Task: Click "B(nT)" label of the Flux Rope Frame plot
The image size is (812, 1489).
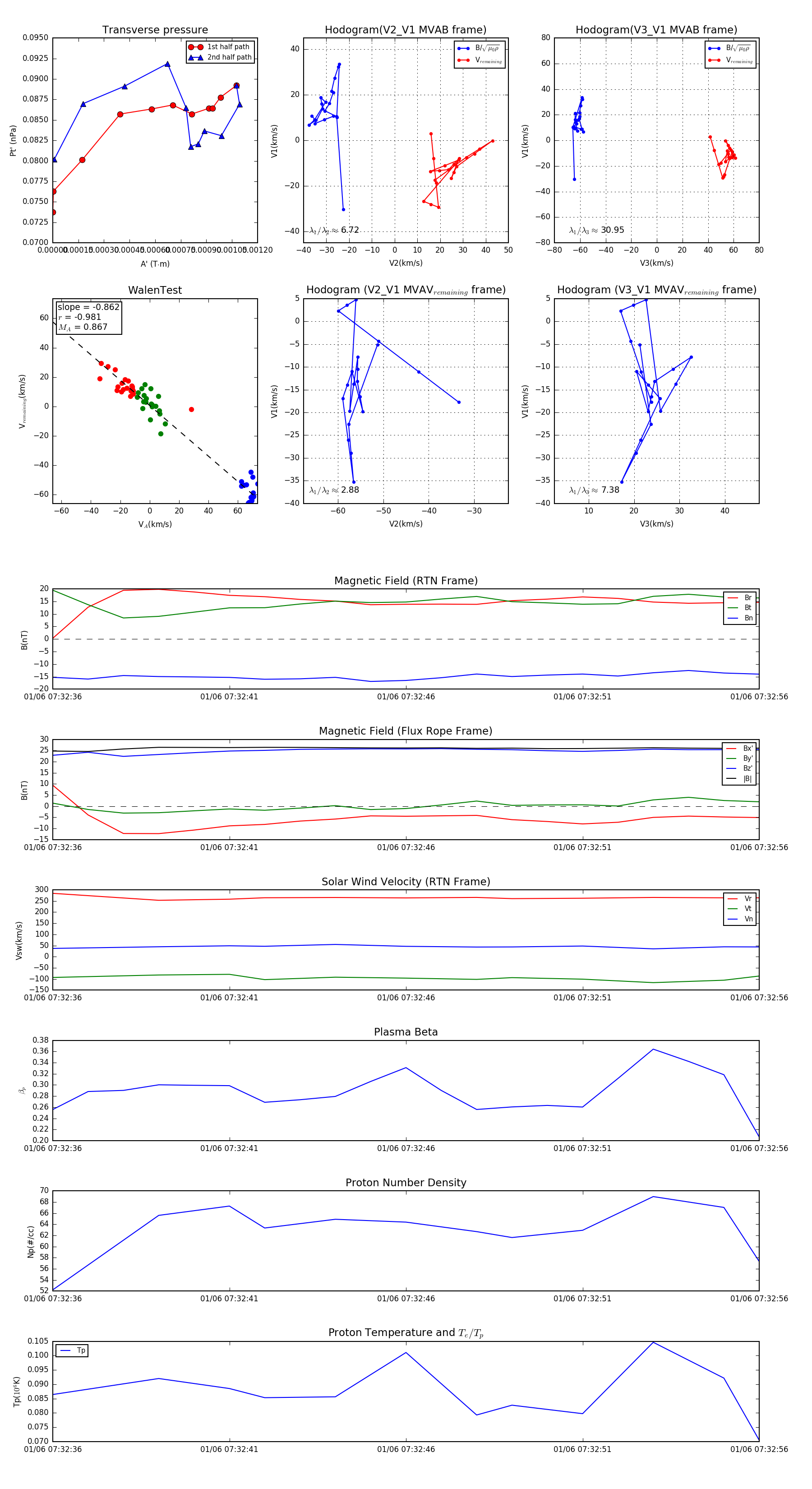Action: 24,790
